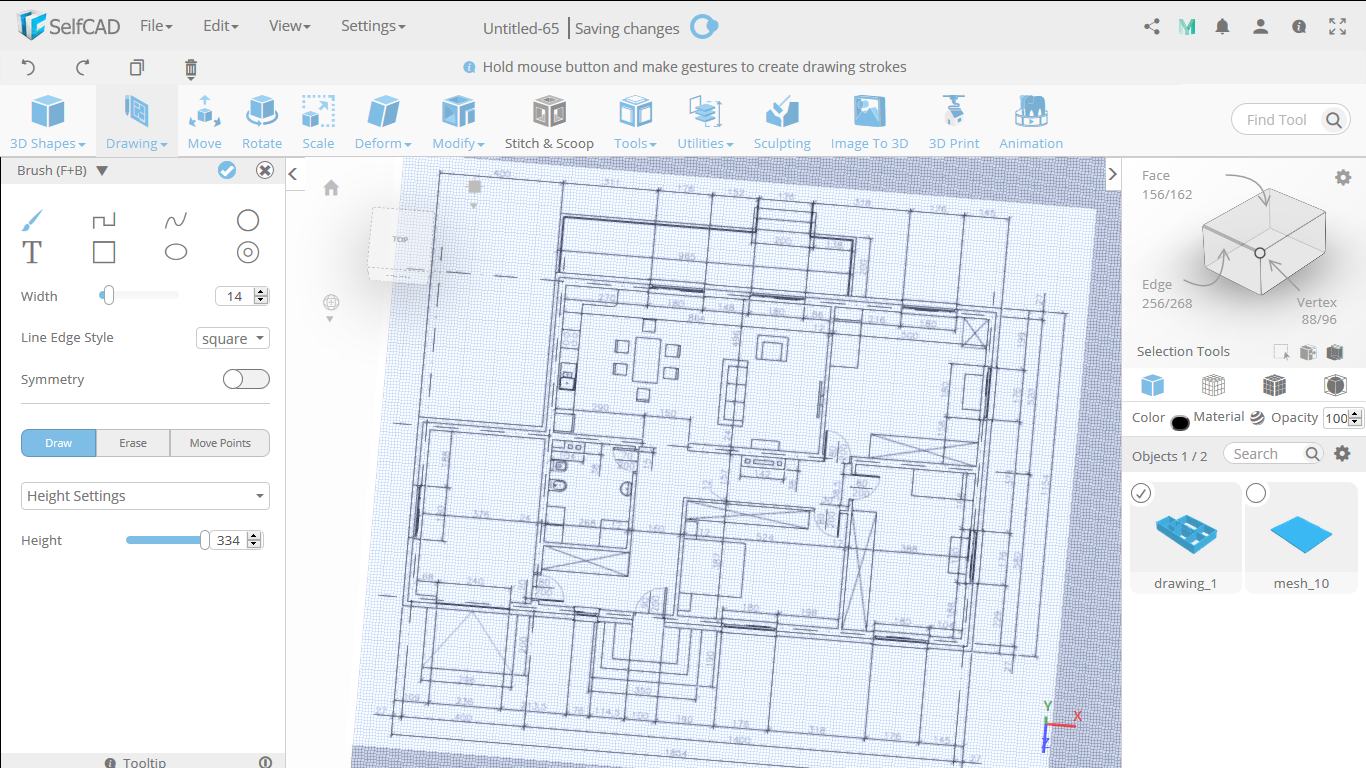The height and width of the screenshot is (768, 1366).
Task: Activate Draw mode
Action: click(x=59, y=443)
